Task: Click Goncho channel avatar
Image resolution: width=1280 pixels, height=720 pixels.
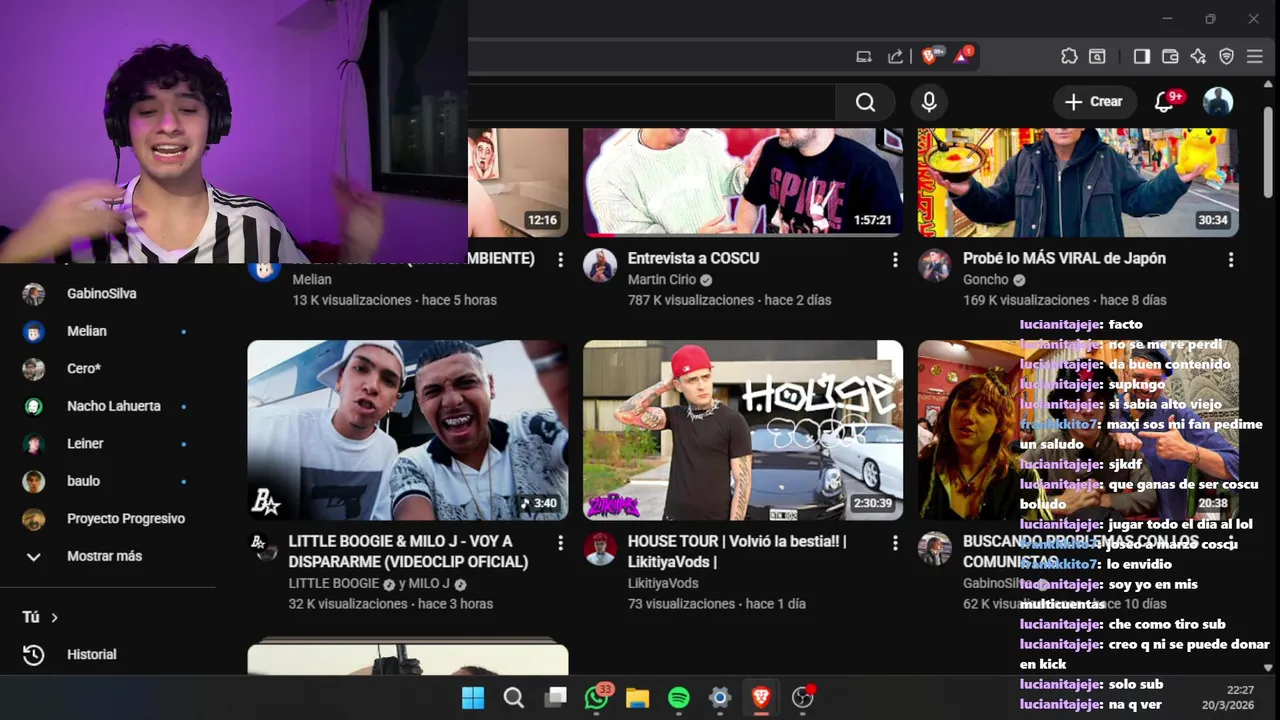Action: pos(935,265)
